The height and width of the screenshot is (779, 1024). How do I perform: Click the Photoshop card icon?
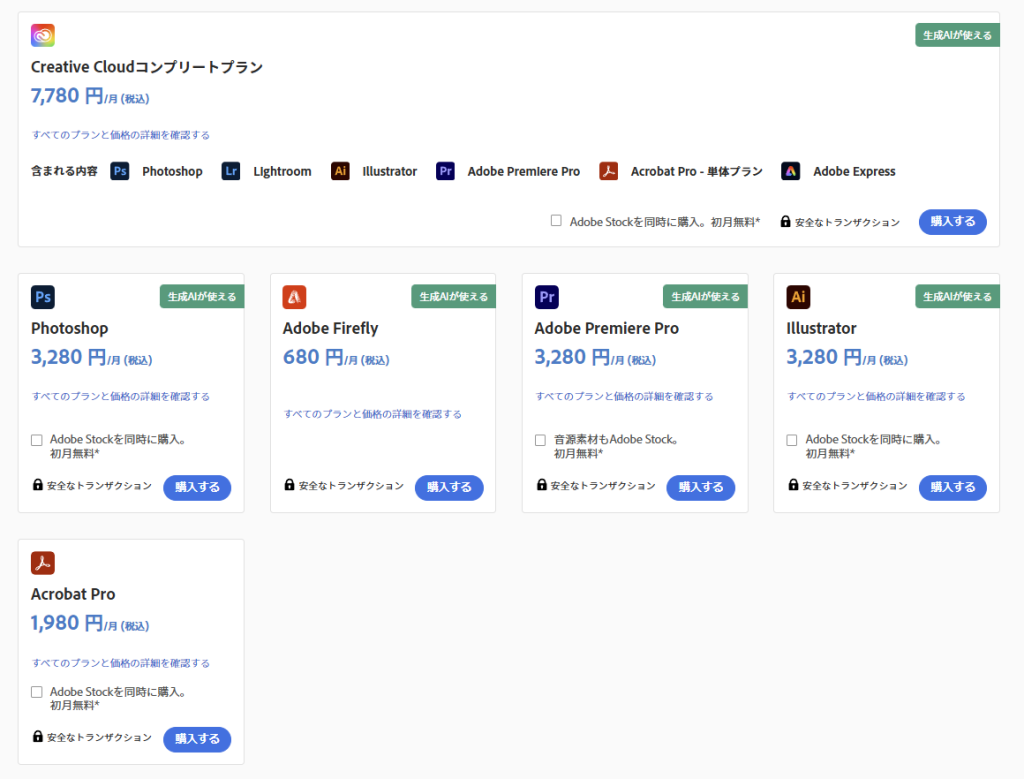[43, 297]
